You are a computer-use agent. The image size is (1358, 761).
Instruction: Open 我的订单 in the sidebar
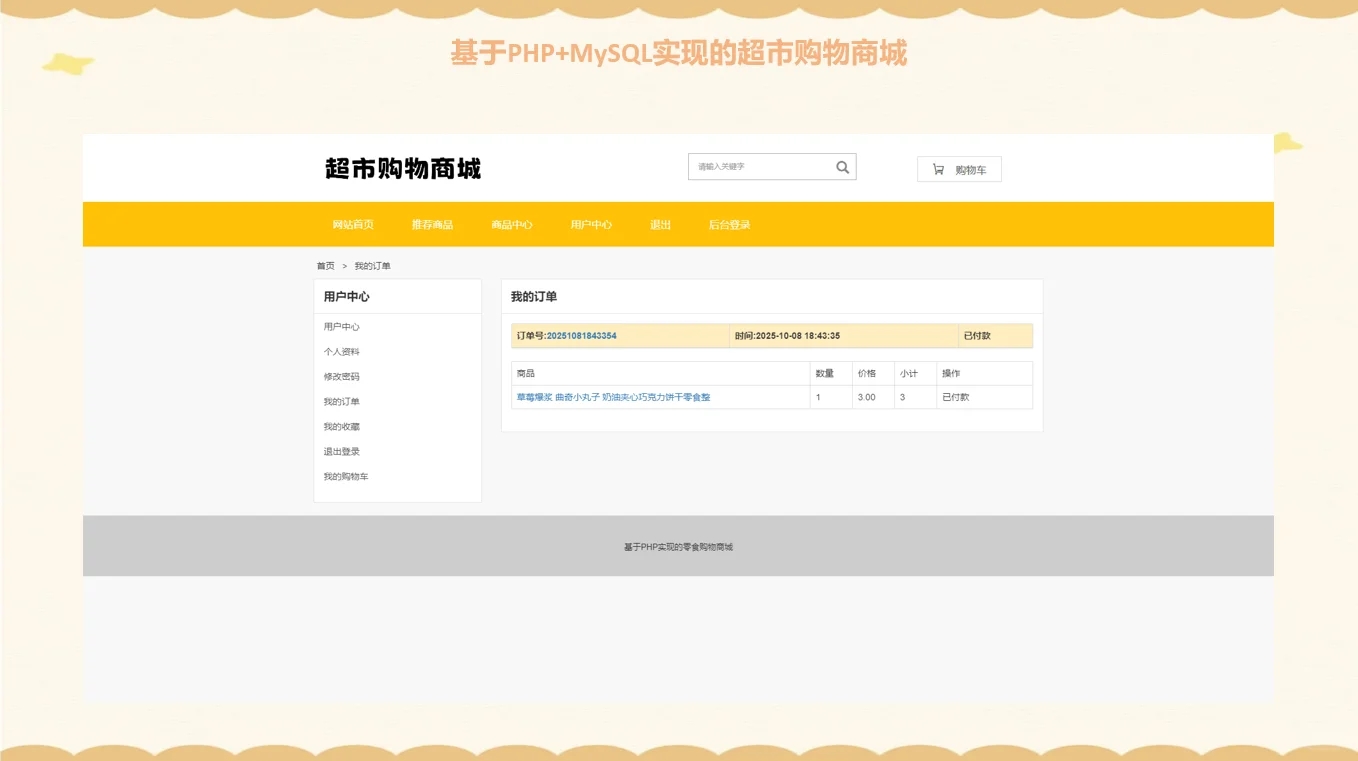coord(340,401)
